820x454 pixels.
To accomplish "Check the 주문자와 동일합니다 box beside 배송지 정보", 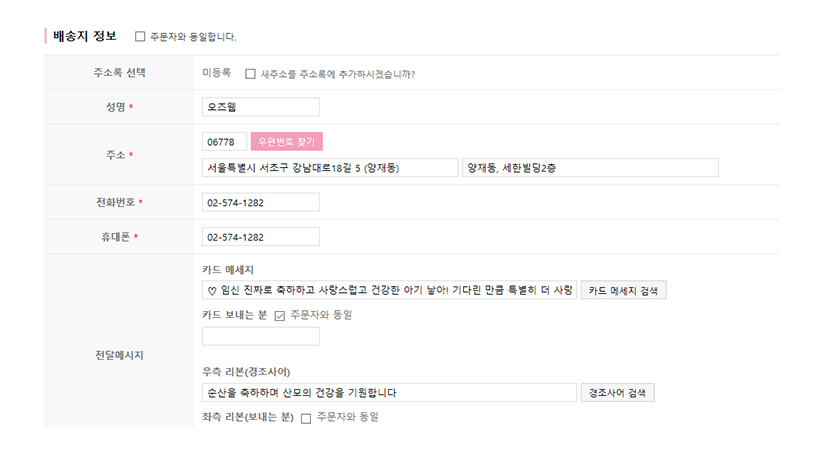I will (140, 37).
